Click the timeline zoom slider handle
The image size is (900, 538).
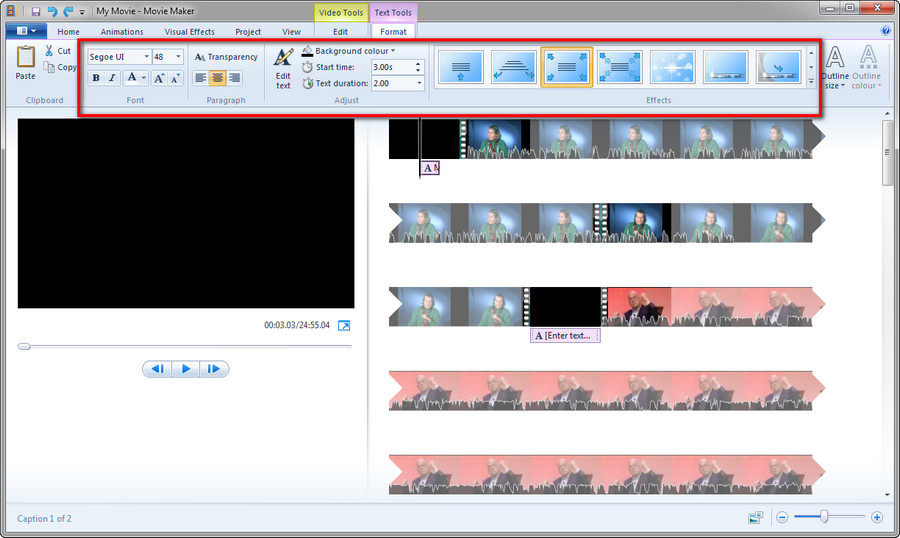(824, 517)
